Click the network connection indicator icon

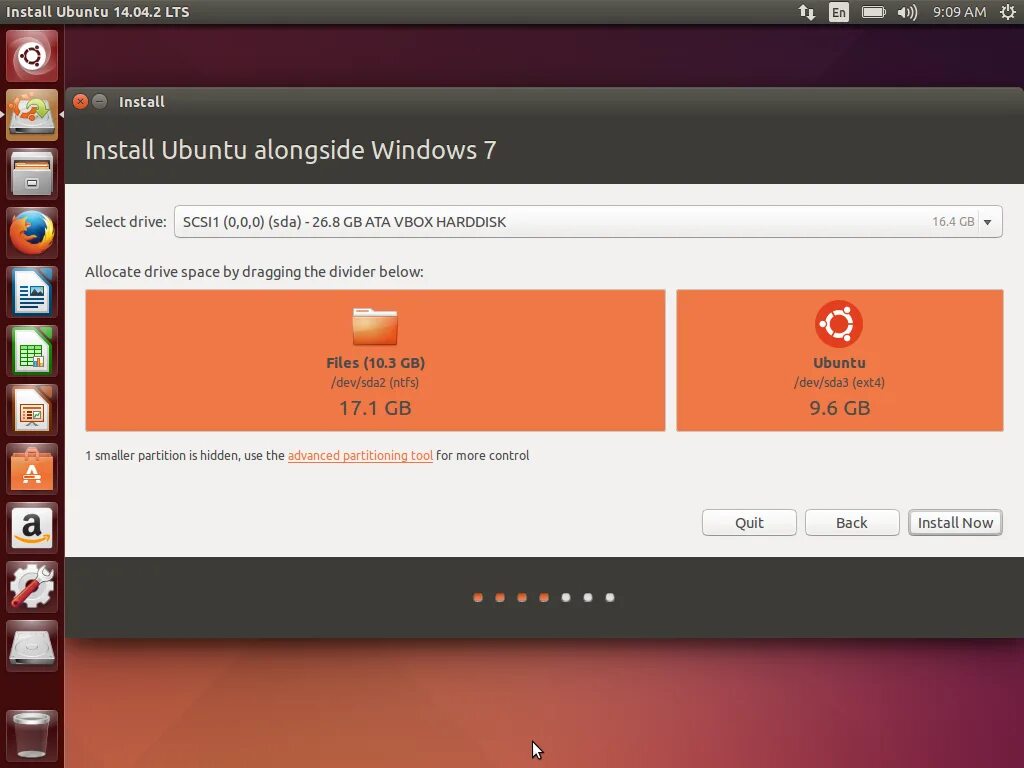tap(807, 12)
